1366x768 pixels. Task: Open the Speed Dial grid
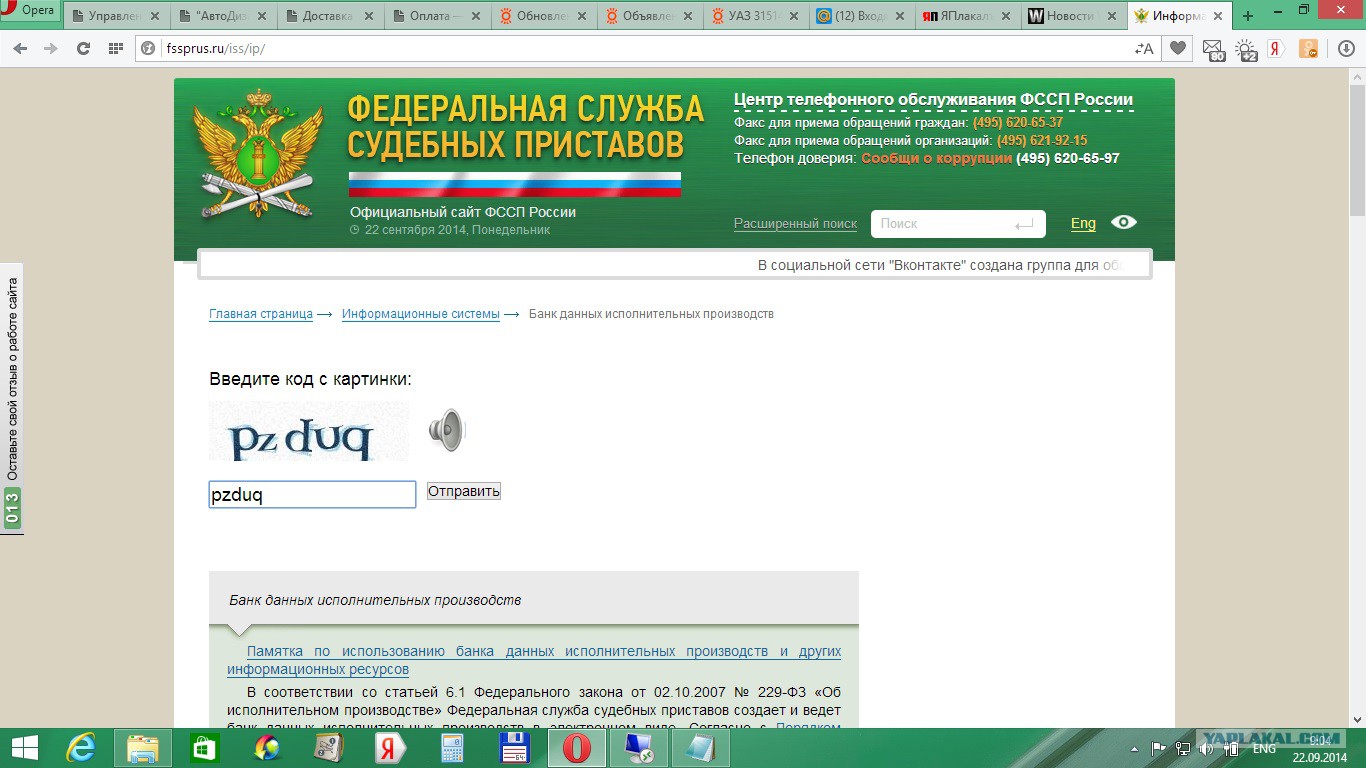coord(115,48)
